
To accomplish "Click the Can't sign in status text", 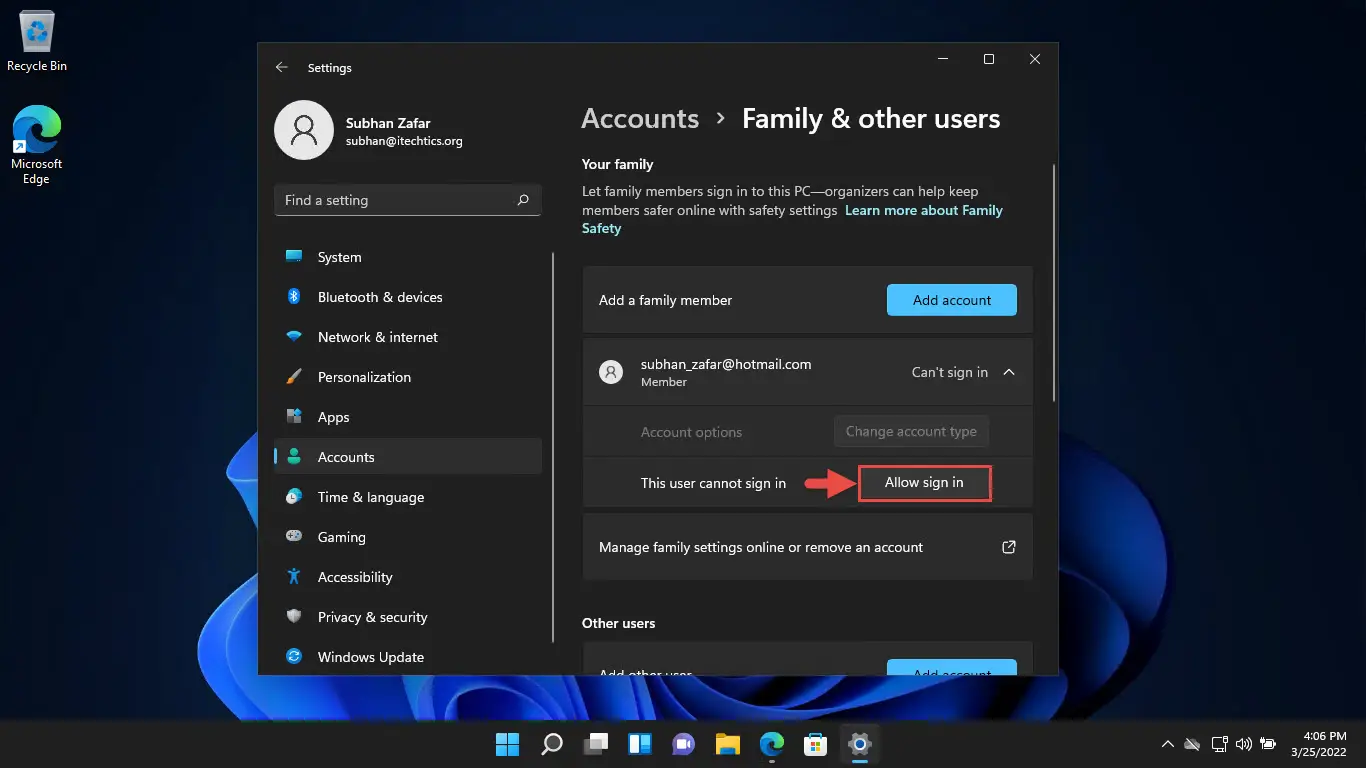I will (950, 372).
